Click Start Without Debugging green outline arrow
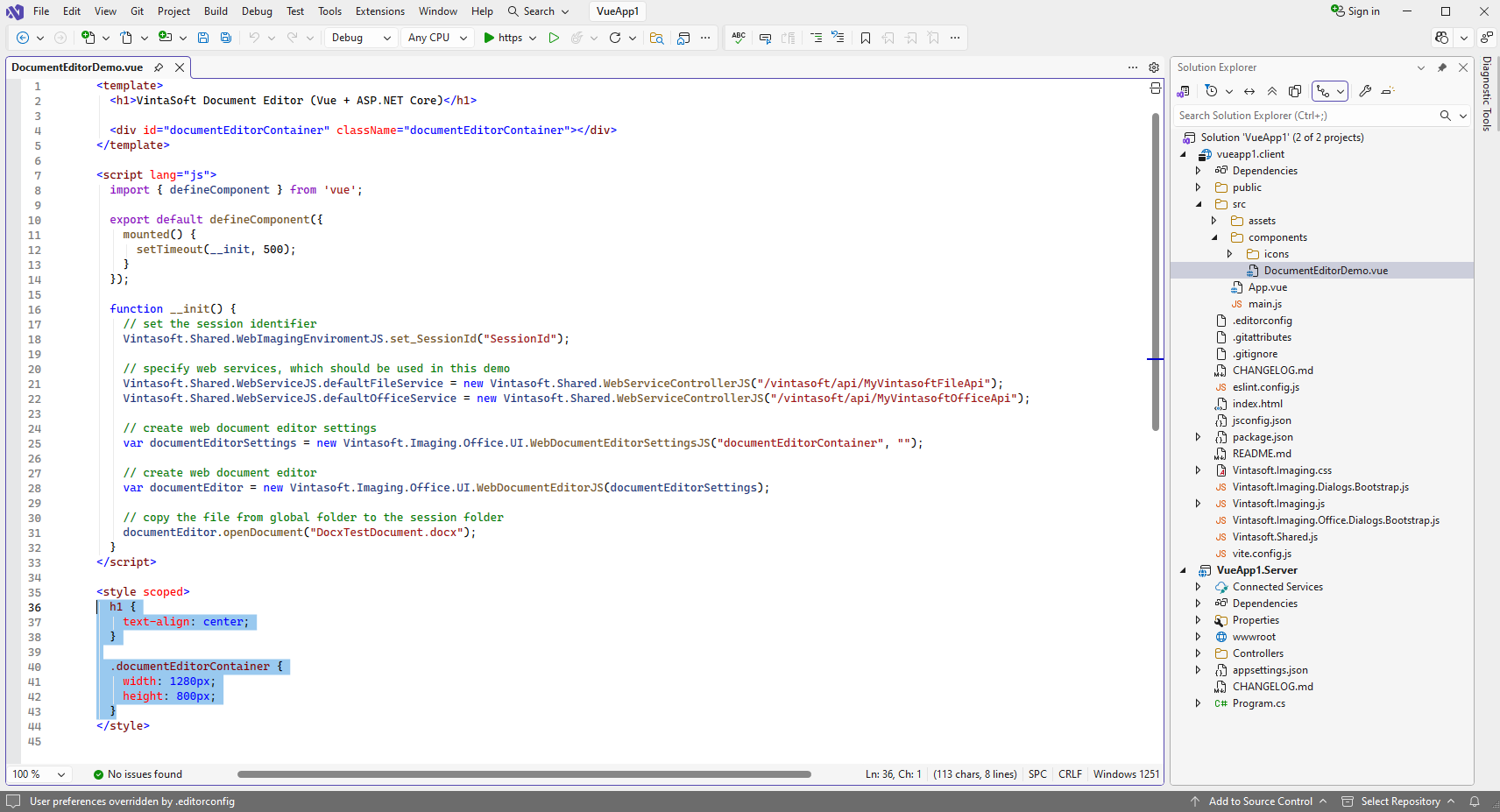1500x812 pixels. [554, 38]
